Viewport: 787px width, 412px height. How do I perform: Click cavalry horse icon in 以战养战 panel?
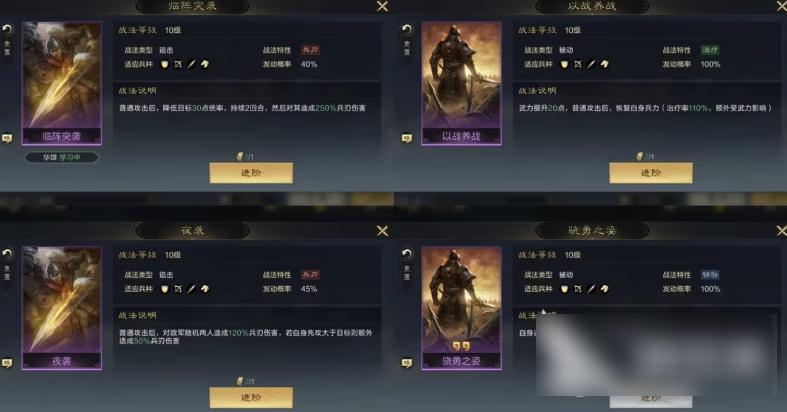(605, 64)
